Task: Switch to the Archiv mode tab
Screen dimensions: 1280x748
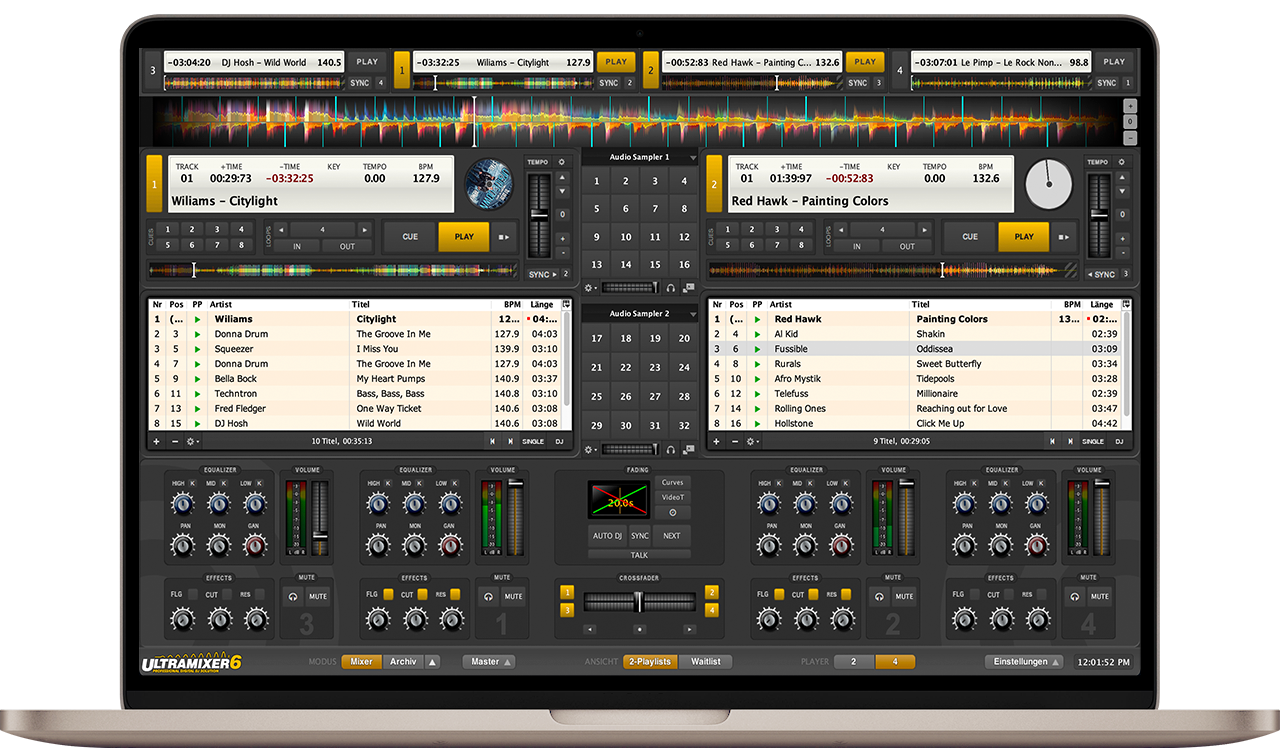Action: [x=403, y=662]
